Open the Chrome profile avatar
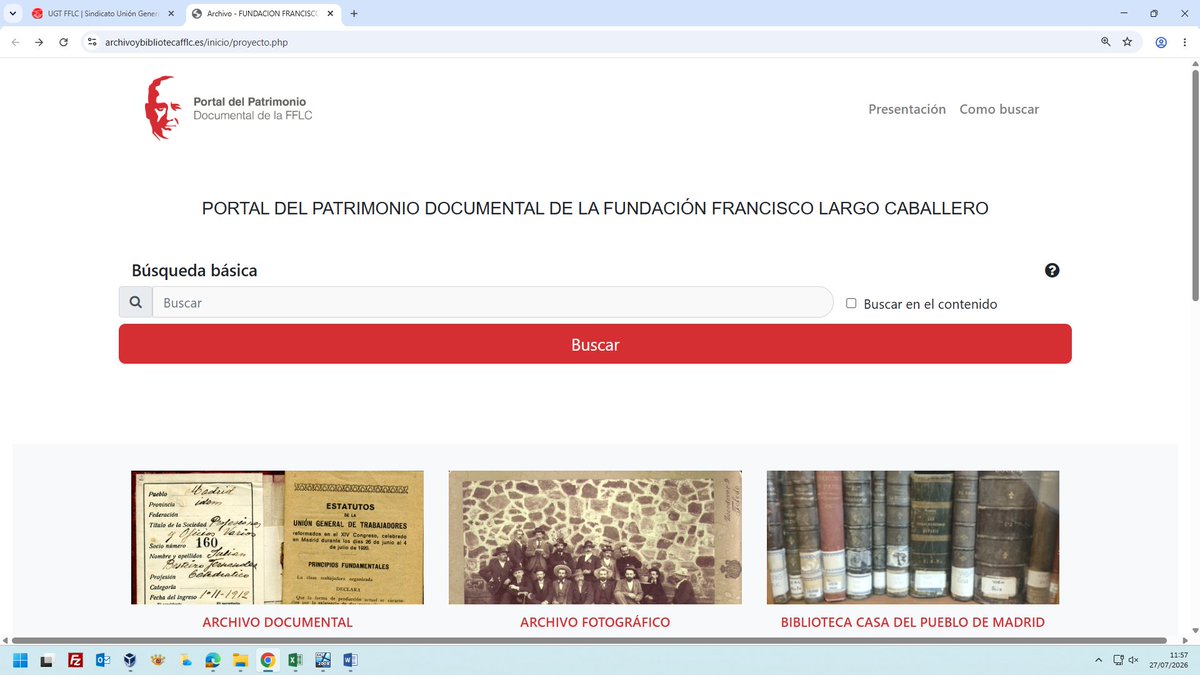 click(x=1161, y=42)
